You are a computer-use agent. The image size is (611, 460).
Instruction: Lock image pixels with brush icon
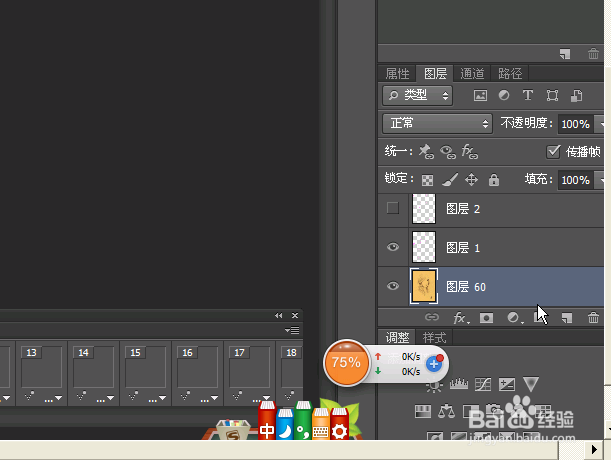450,180
